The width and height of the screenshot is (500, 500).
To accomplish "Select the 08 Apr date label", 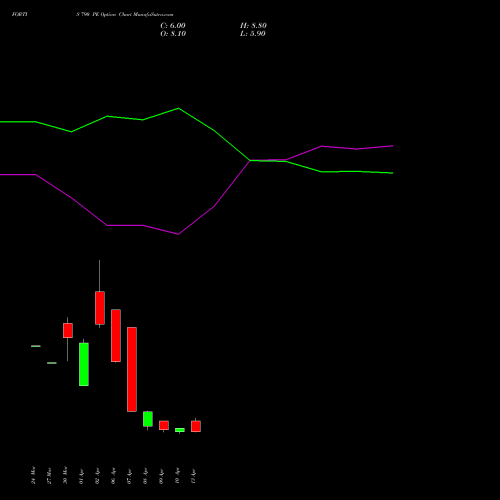I will point(145,476).
